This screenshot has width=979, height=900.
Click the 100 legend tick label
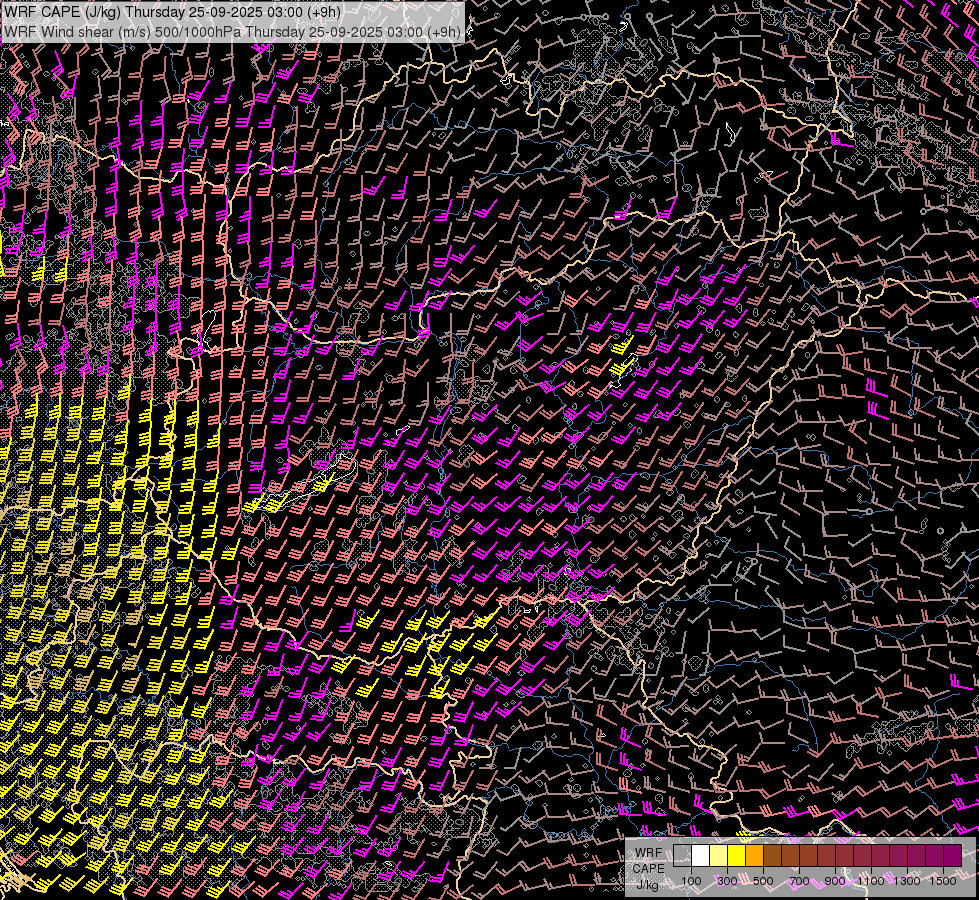[x=691, y=881]
